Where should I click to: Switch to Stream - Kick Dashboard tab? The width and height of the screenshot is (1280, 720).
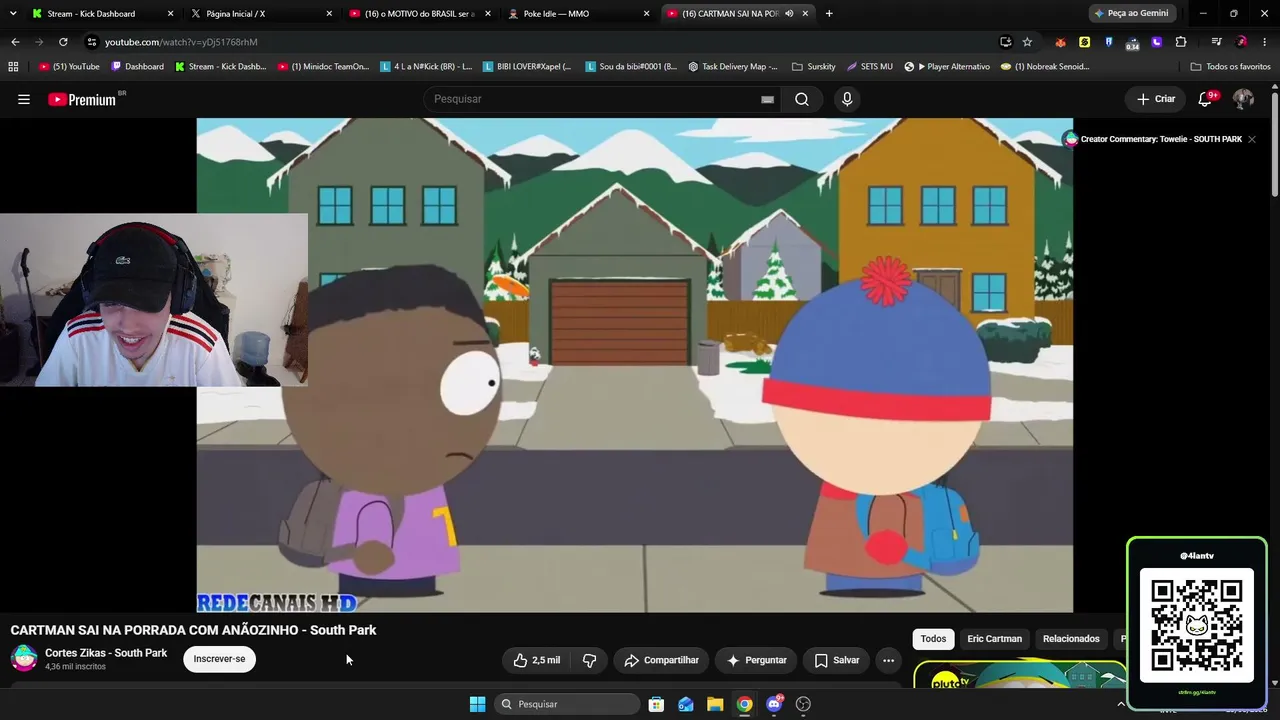tap(102, 14)
